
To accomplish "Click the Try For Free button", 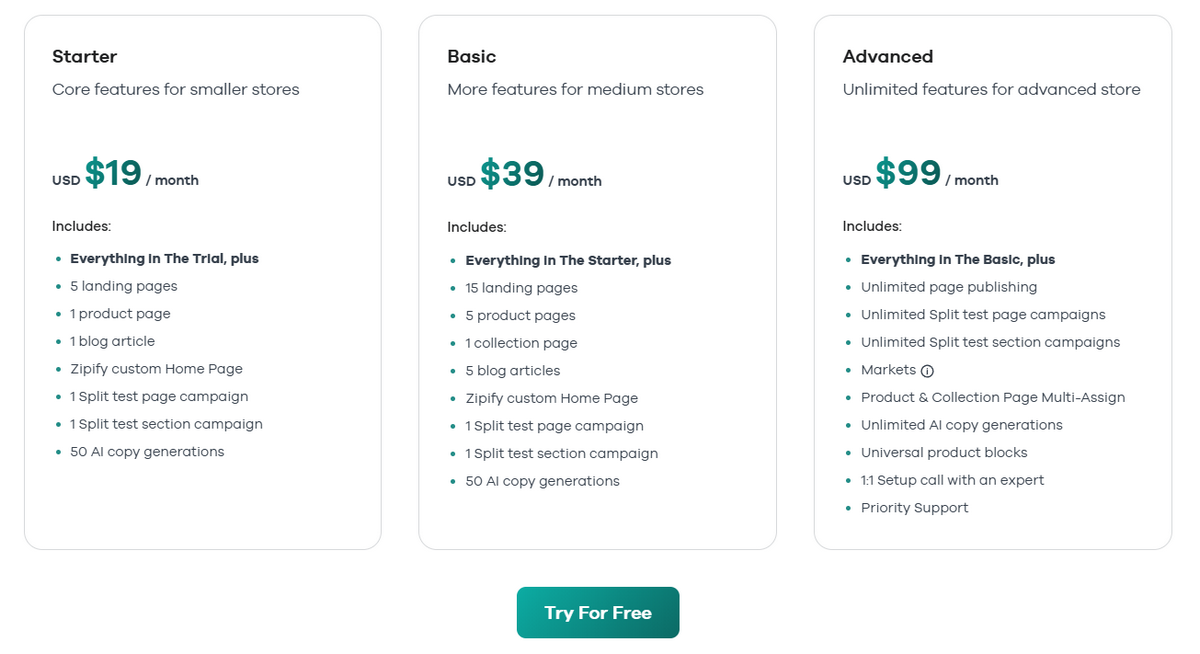I will [x=598, y=612].
